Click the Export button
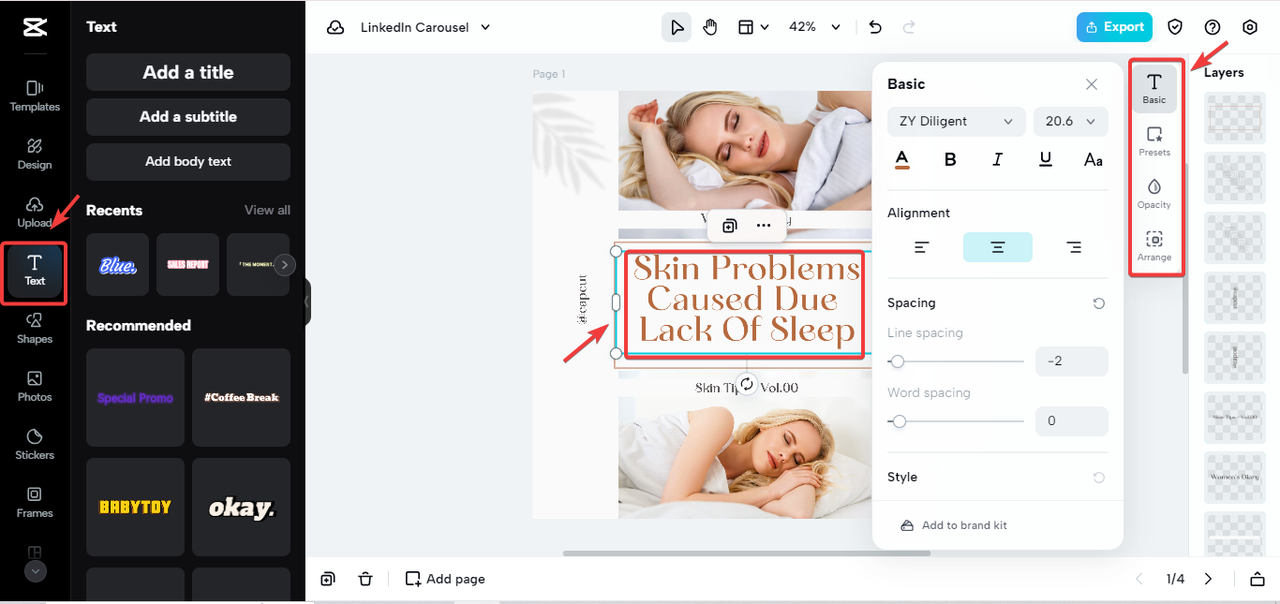Screen dimensions: 1280x604 pos(1114,27)
